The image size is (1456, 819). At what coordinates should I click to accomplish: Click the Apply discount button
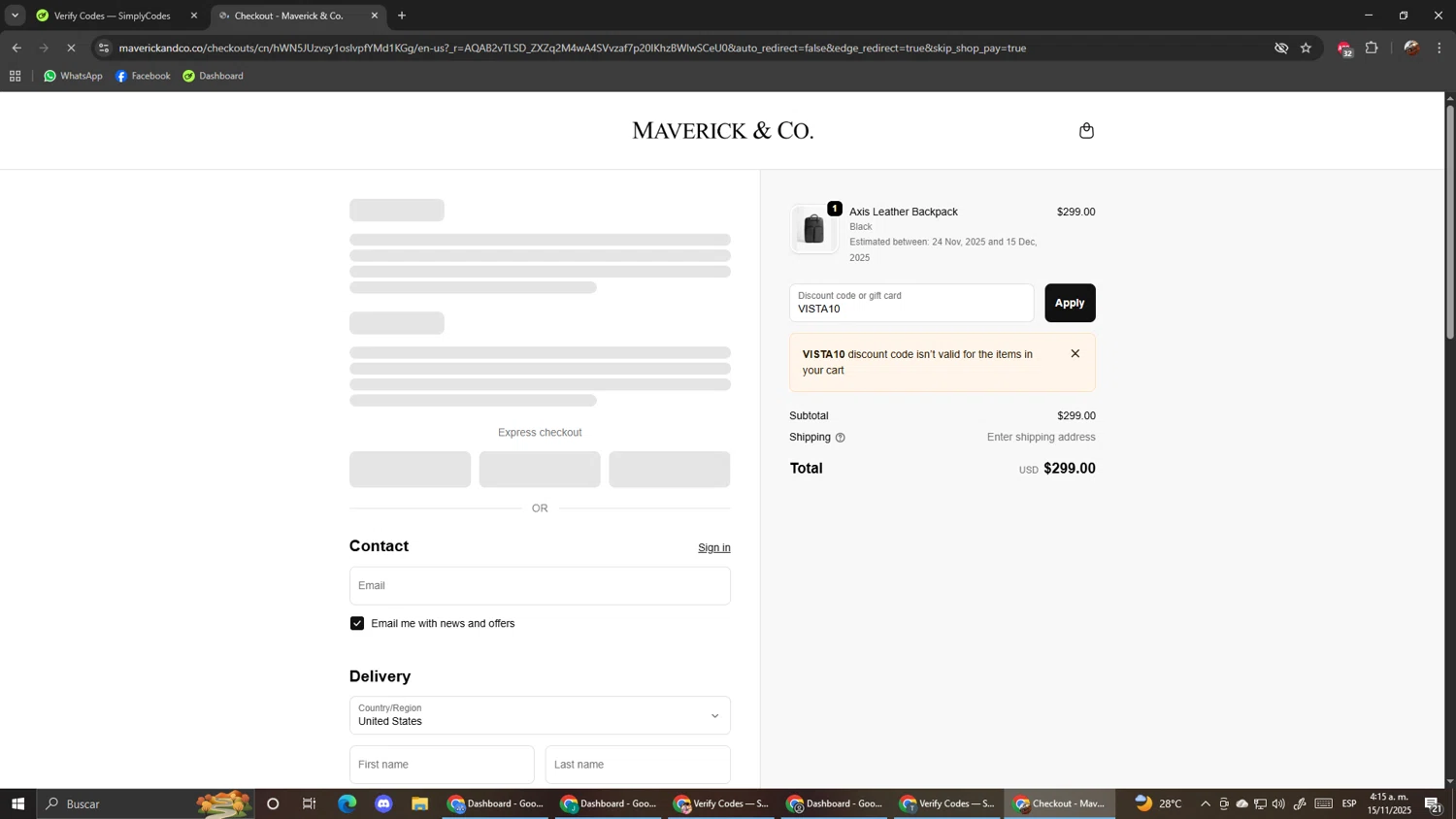[x=1070, y=303]
